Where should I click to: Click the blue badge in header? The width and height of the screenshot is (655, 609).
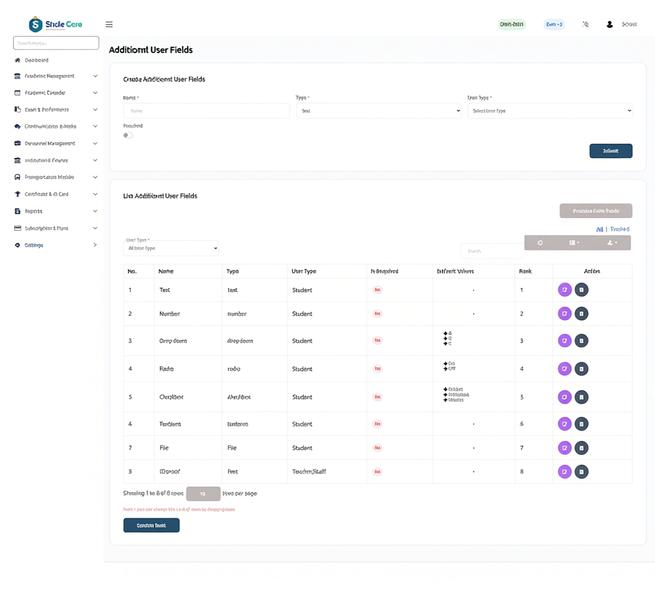coord(554,24)
